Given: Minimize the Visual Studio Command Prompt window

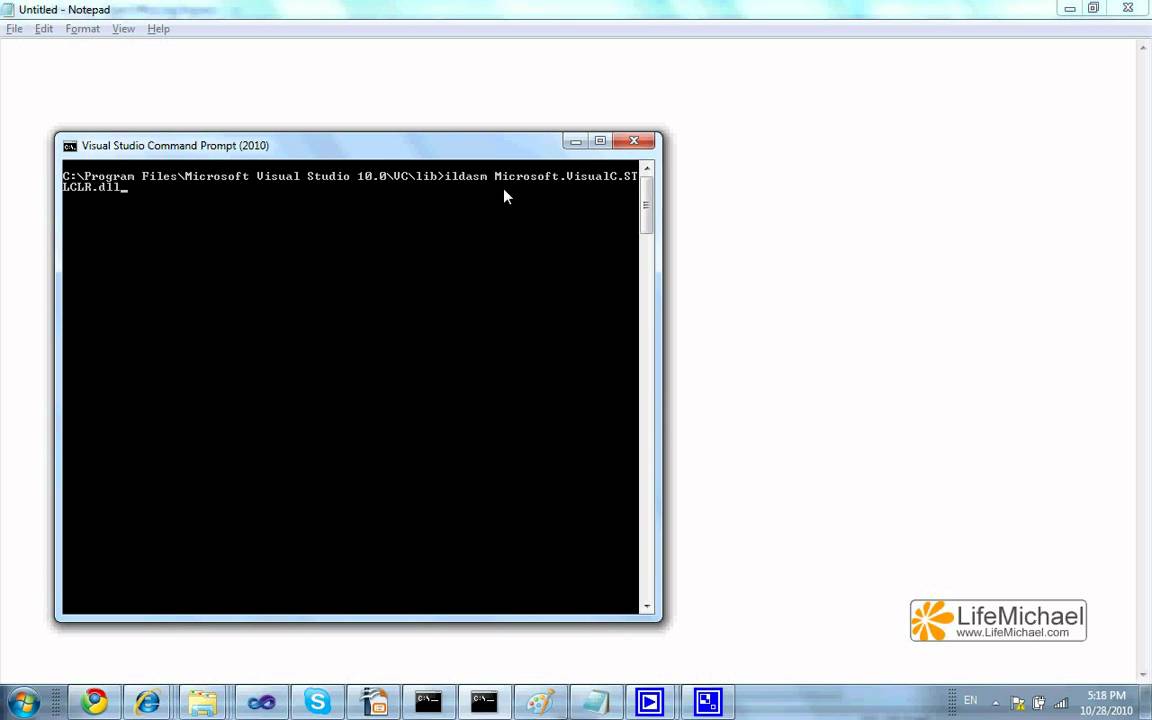Looking at the screenshot, I should click(x=575, y=140).
